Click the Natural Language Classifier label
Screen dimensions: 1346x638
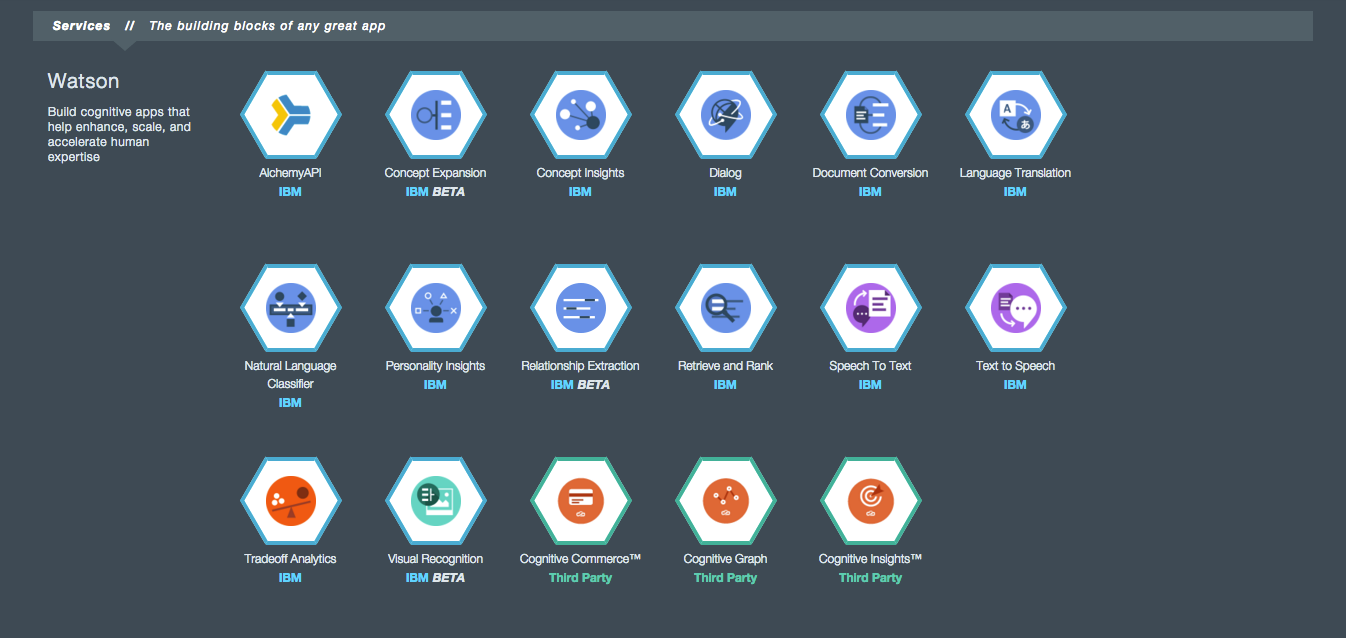pyautogui.click(x=290, y=375)
